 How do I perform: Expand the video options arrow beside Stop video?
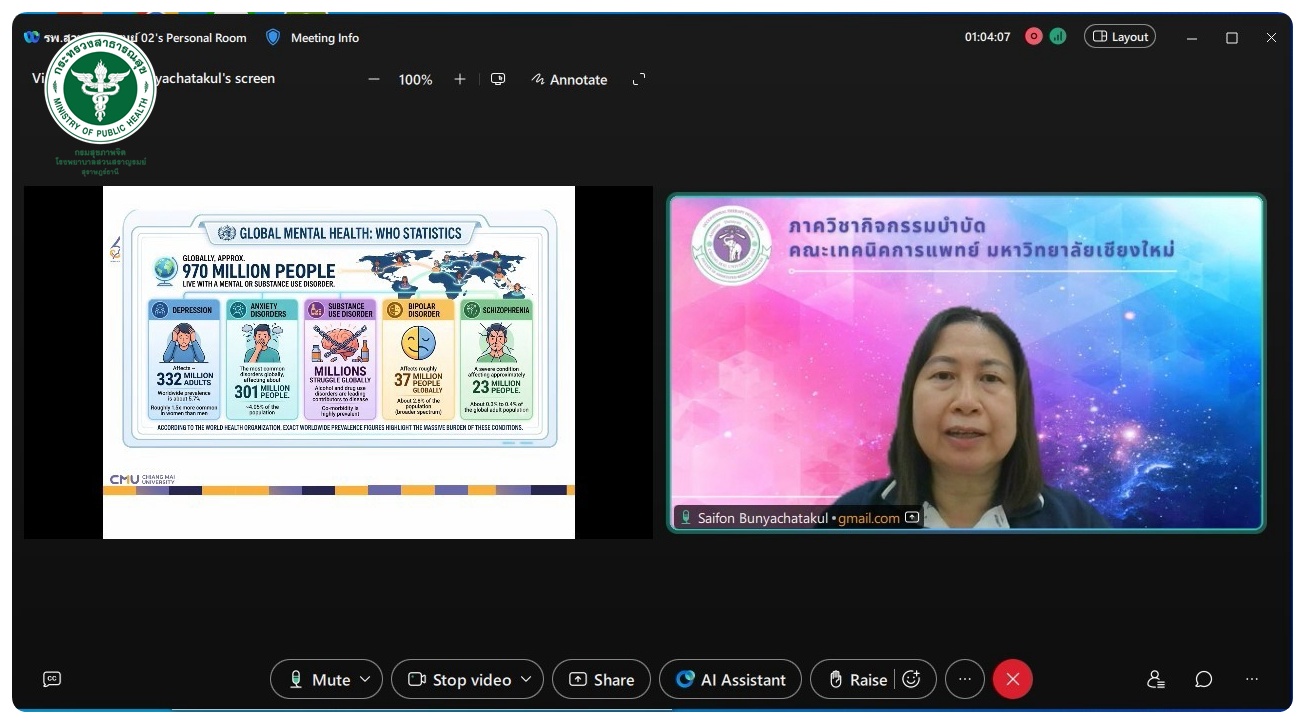528,679
